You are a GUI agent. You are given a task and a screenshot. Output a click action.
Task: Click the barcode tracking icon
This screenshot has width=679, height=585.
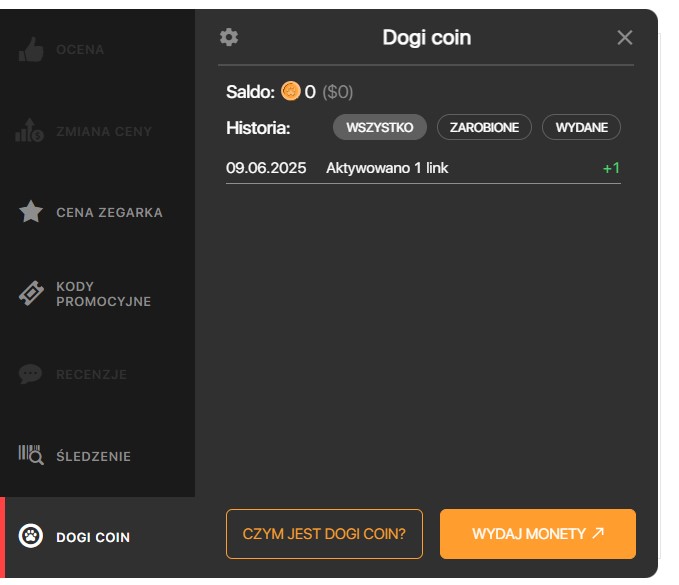[x=31, y=455]
